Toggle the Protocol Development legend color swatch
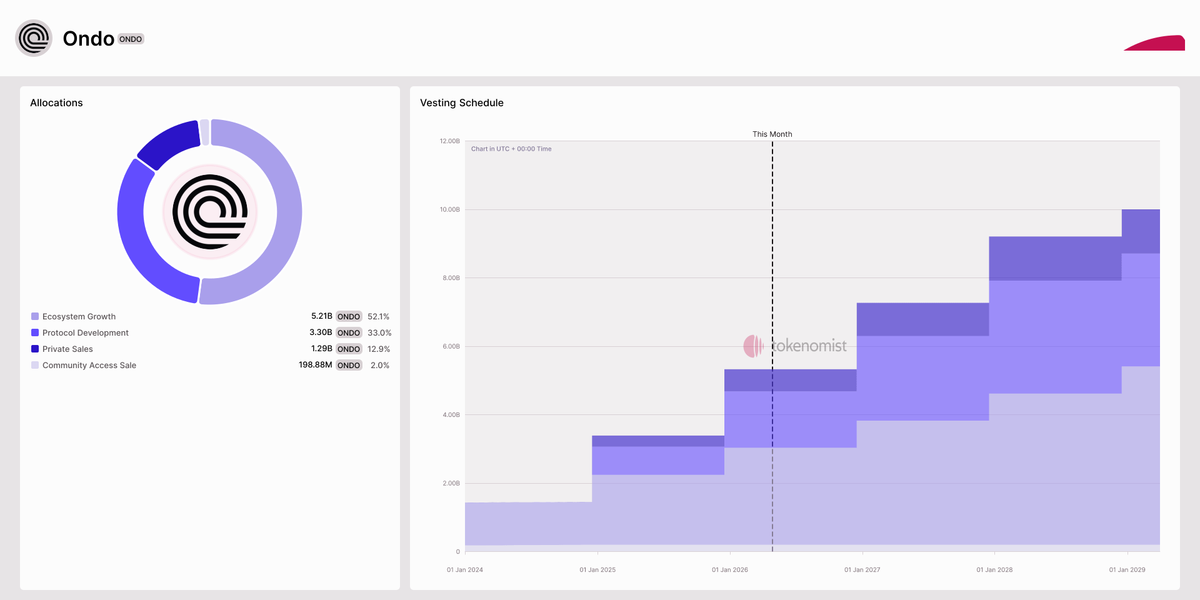This screenshot has height=600, width=1200. [x=35, y=333]
